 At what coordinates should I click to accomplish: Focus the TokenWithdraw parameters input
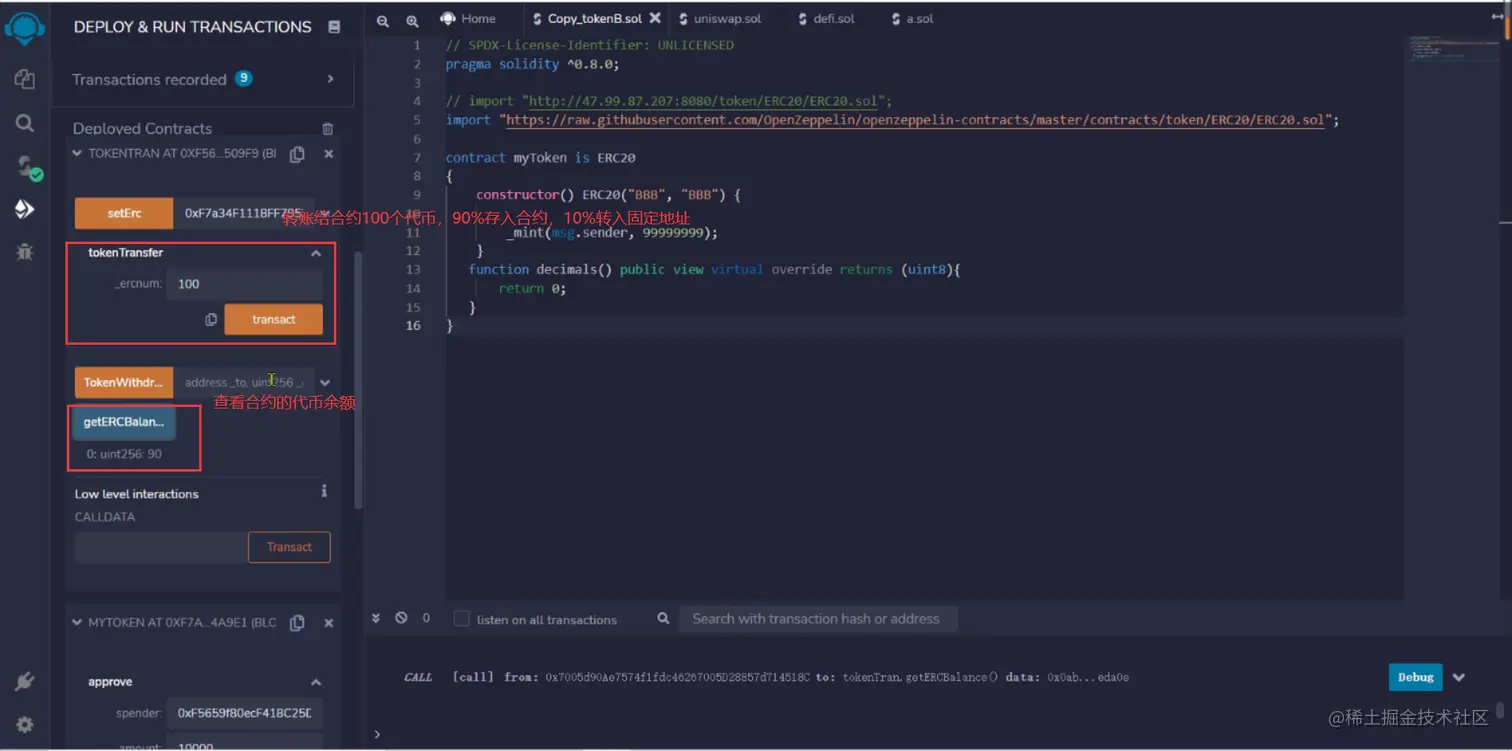[x=244, y=383]
